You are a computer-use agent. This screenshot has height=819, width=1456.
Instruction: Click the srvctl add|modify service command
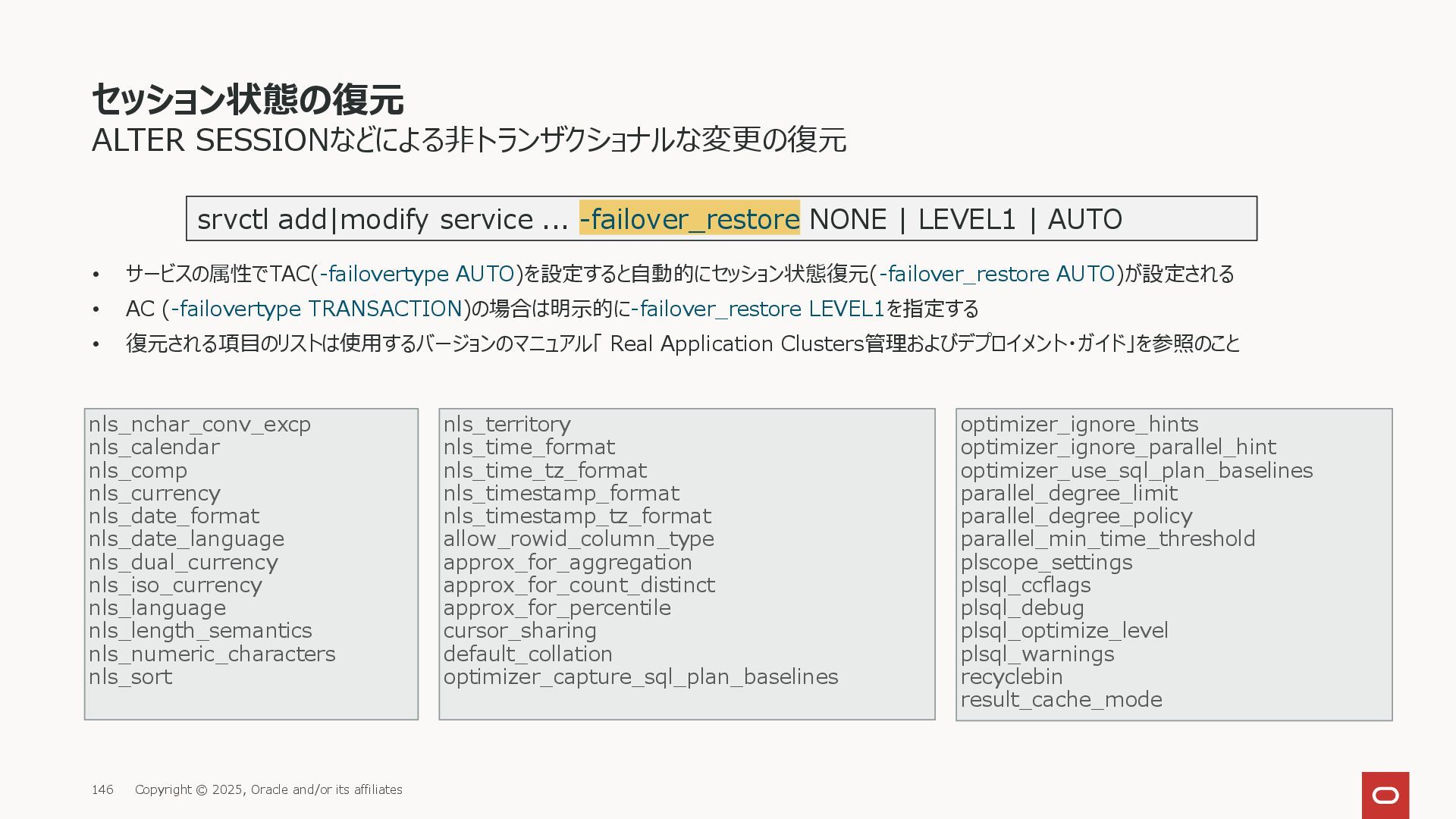(721, 218)
